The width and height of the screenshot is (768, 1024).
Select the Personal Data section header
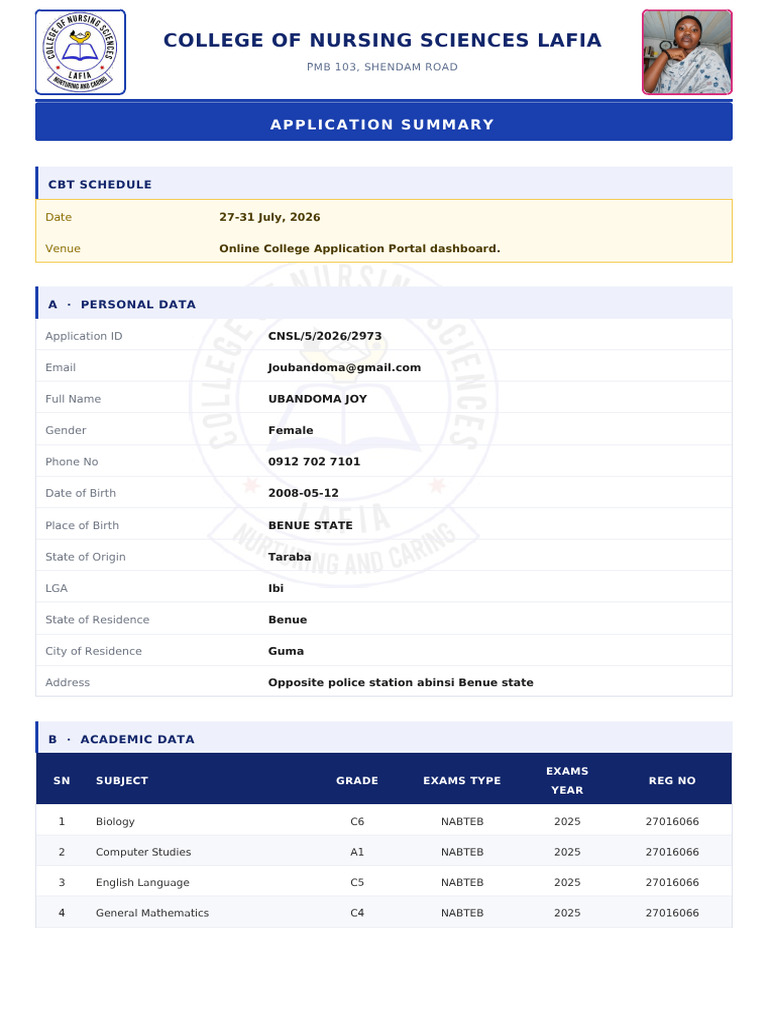(384, 304)
